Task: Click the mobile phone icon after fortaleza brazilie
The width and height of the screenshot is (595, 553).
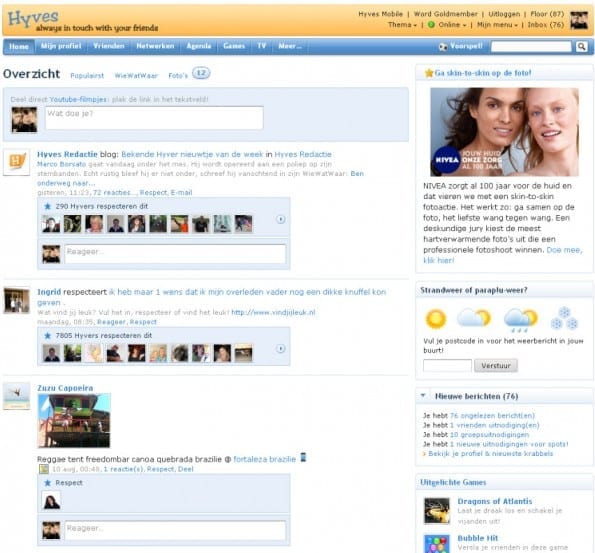Action: point(303,457)
